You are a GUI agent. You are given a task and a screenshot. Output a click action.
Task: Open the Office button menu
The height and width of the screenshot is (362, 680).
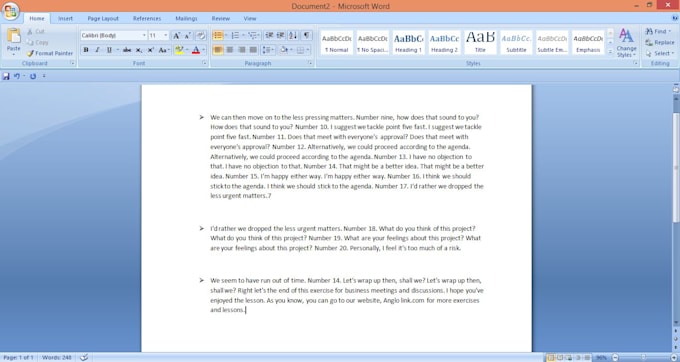pos(10,11)
